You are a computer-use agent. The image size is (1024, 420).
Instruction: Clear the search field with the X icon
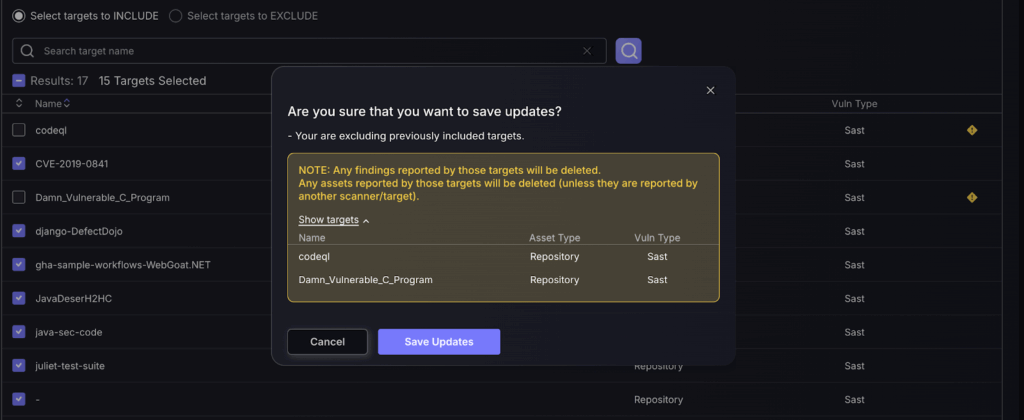tap(587, 51)
